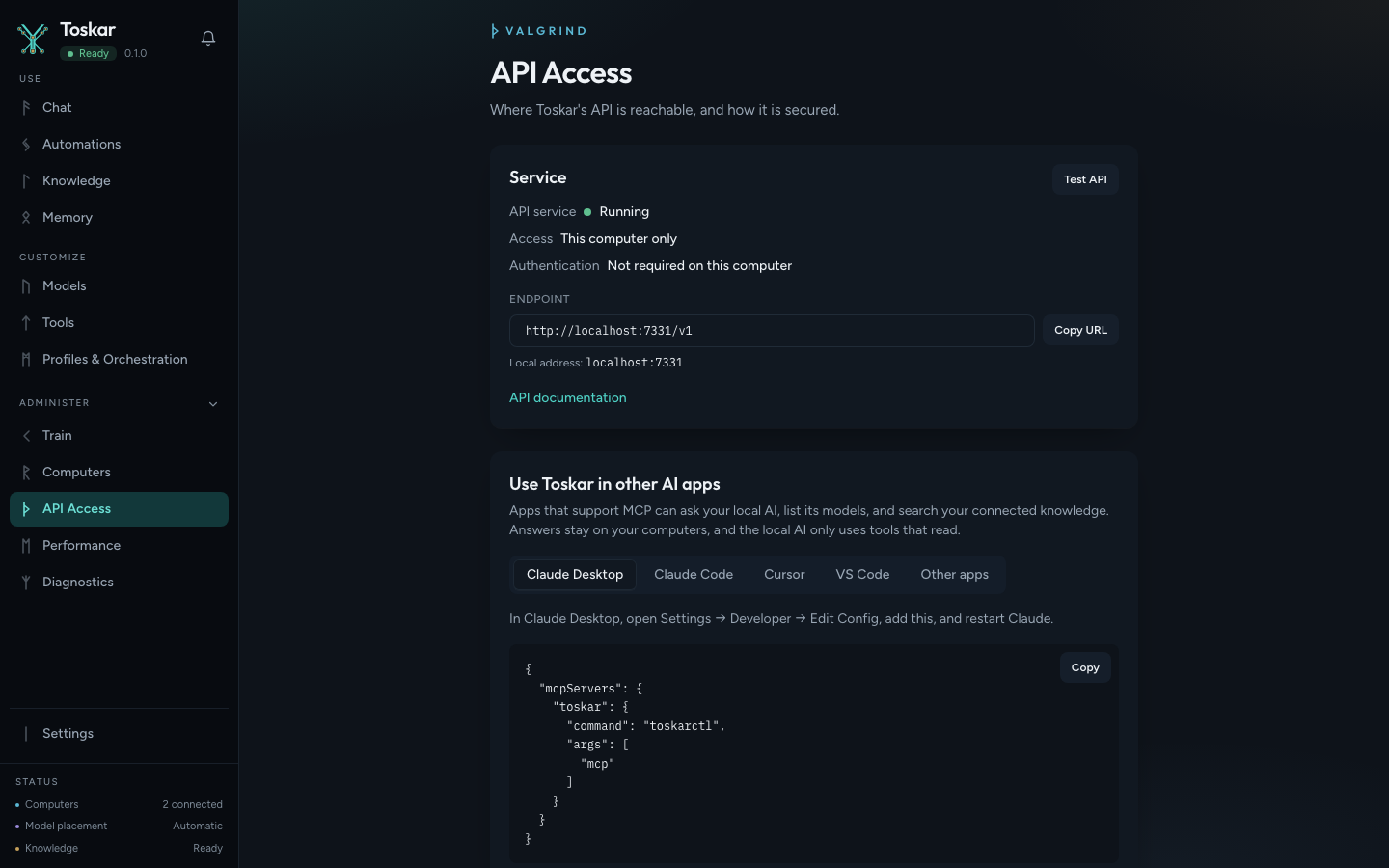Copy the endpoint URL
This screenshot has height=868, width=1389.
pos(1080,330)
